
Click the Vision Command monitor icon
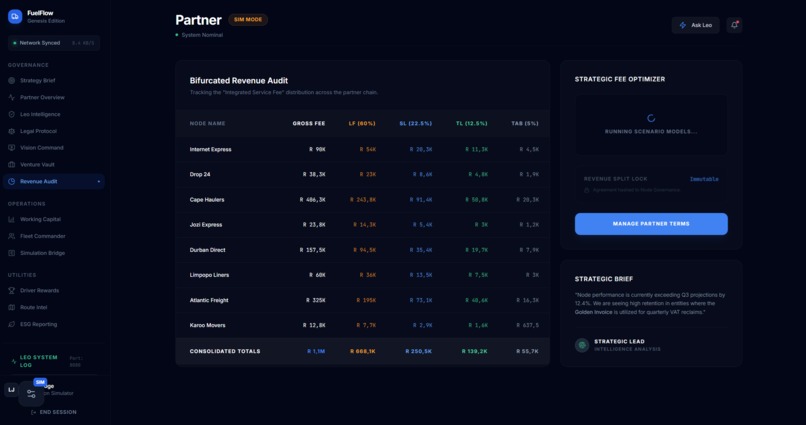point(11,147)
